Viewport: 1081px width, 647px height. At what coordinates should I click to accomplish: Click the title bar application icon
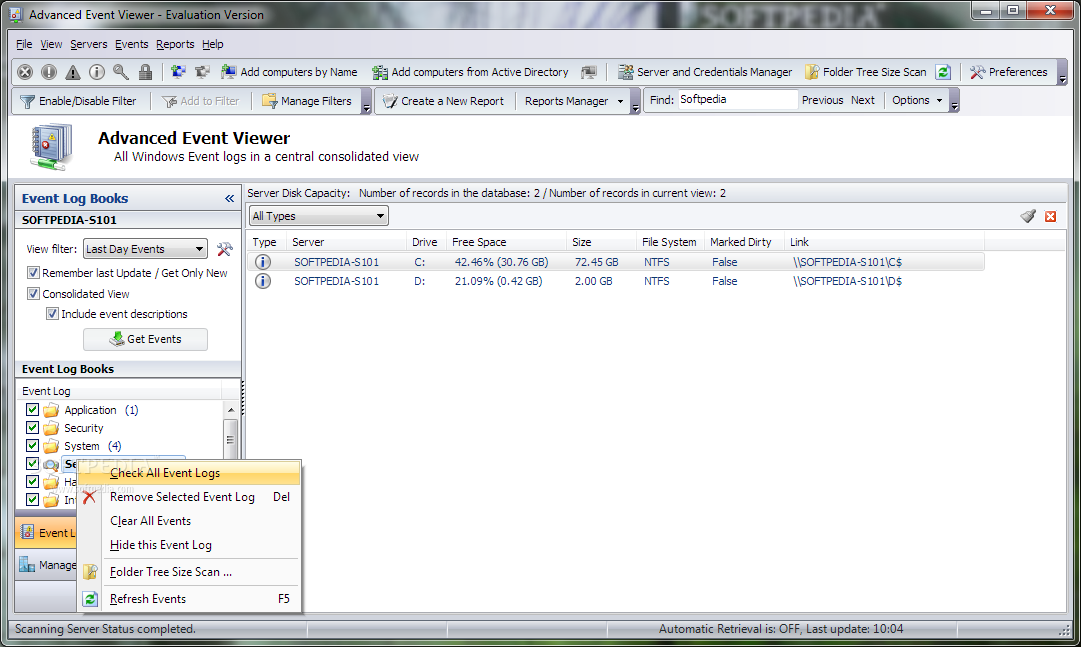[16, 14]
